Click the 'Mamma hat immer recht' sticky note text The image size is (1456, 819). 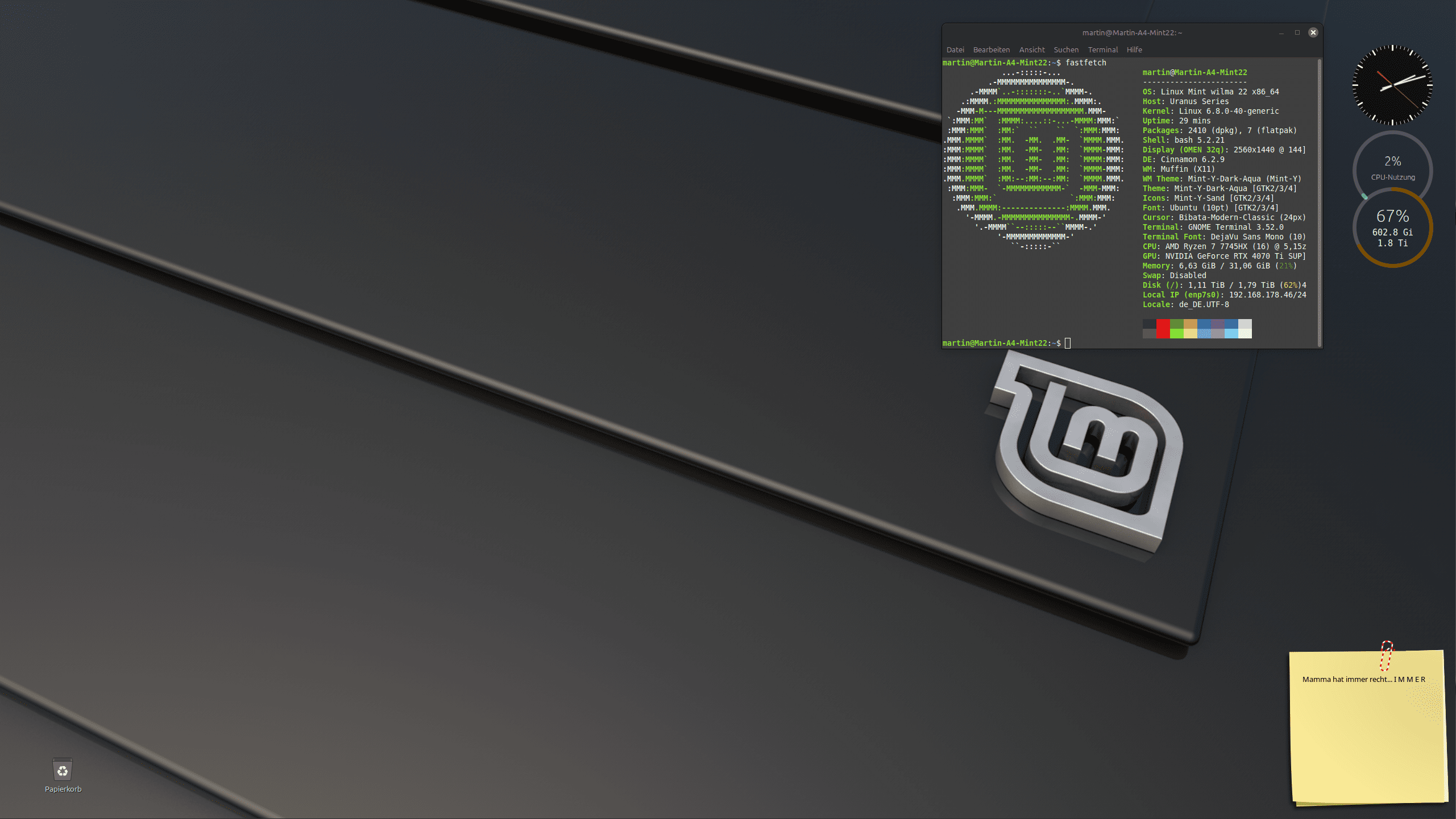(x=1363, y=679)
